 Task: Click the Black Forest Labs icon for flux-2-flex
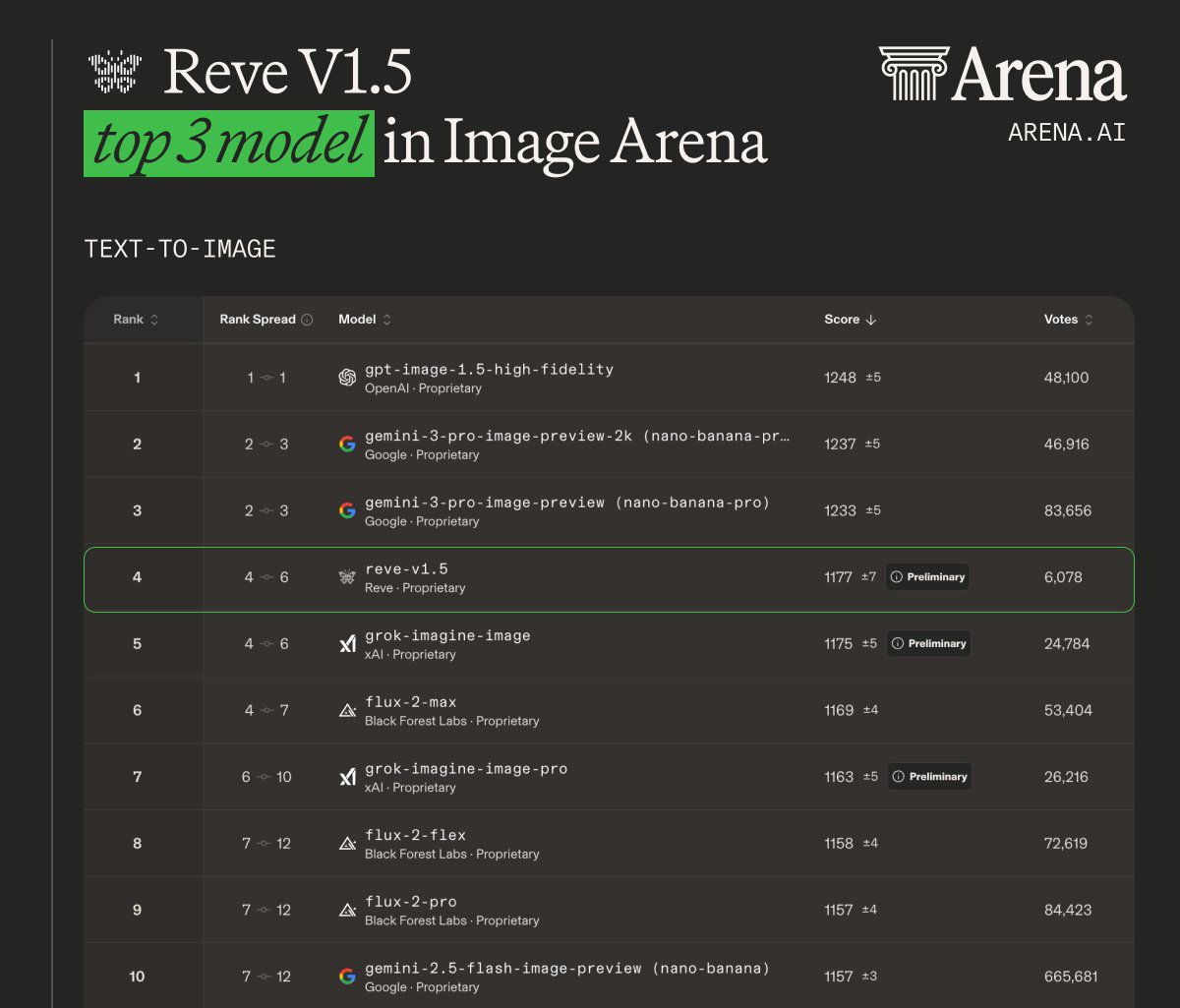pos(347,843)
